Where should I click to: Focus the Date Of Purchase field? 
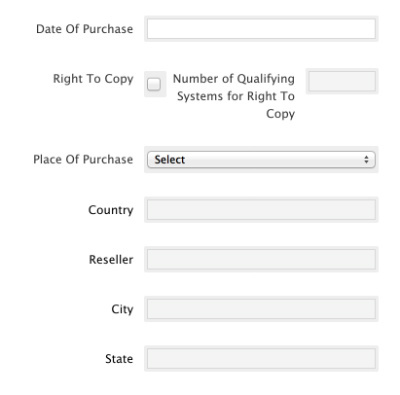click(x=261, y=29)
